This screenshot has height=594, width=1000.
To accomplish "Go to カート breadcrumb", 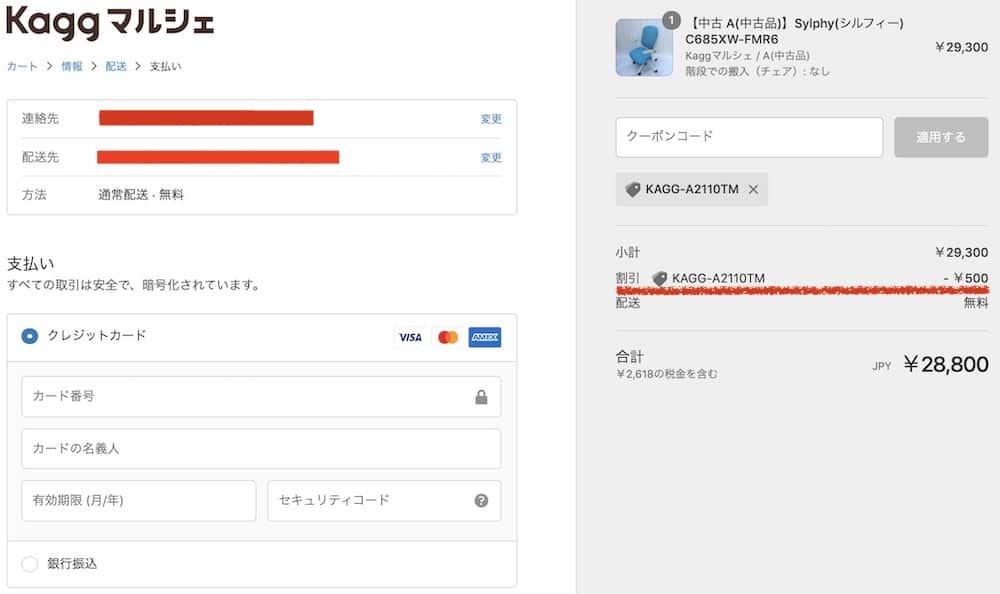I will (22, 66).
